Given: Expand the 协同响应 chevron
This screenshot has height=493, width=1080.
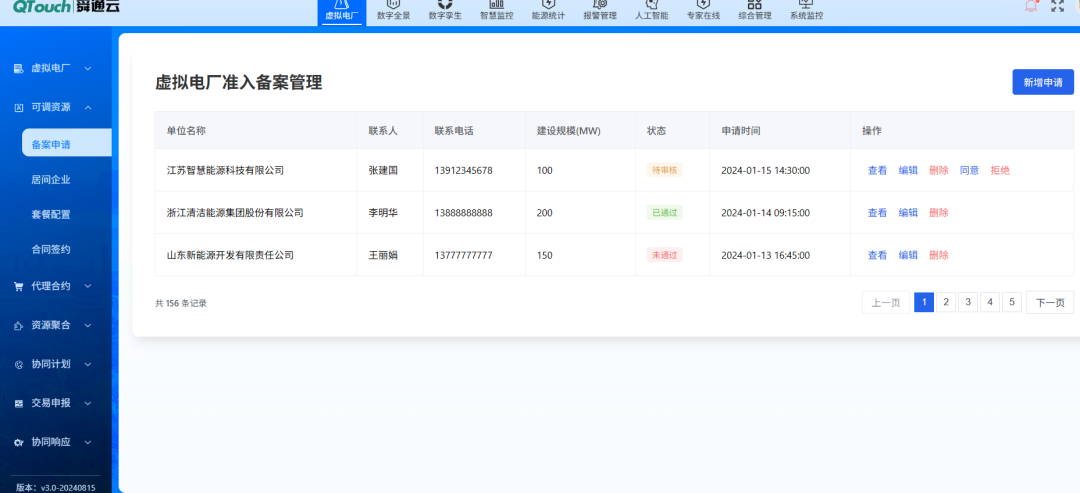Looking at the screenshot, I should coord(87,442).
